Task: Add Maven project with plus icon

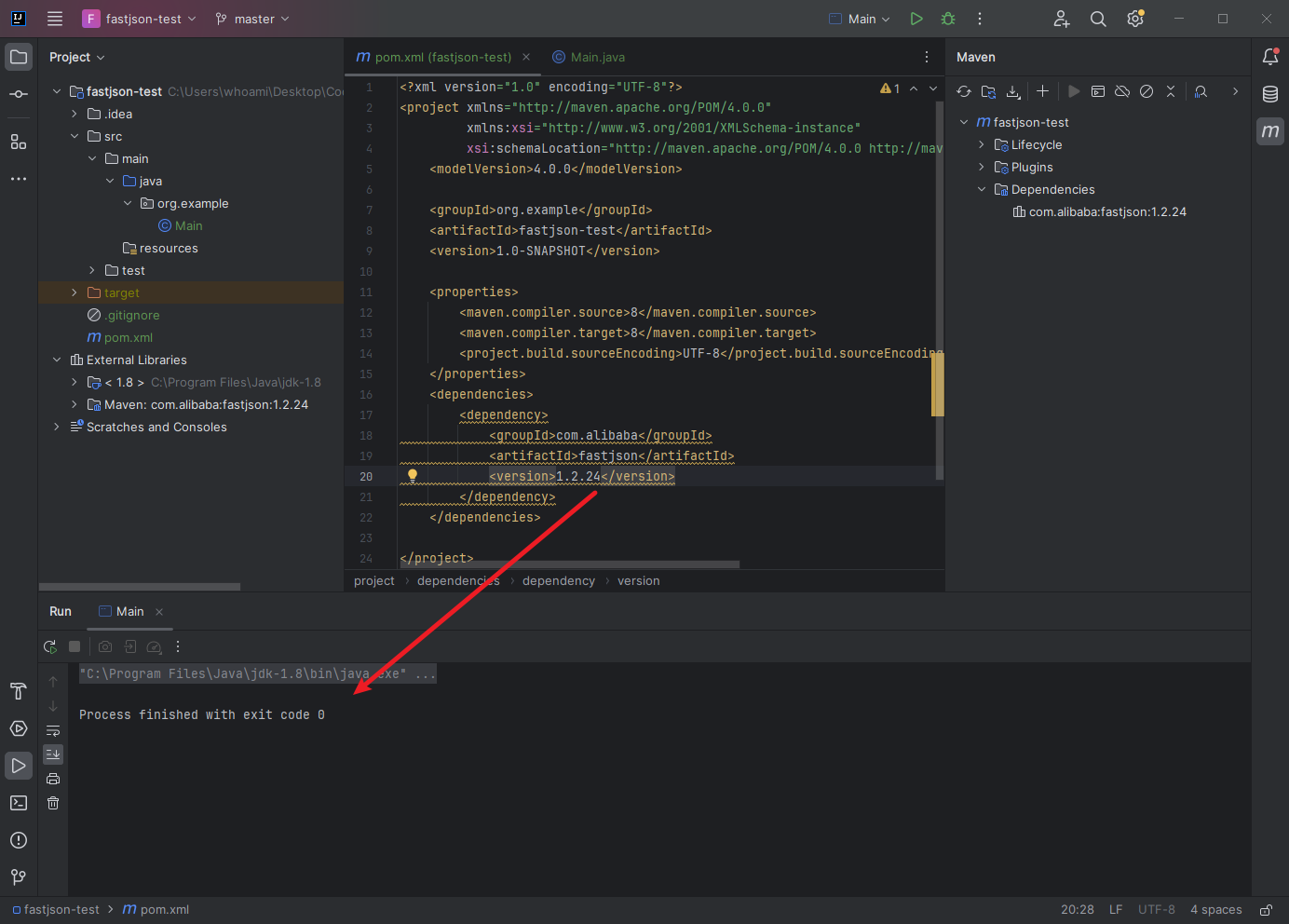Action: point(1043,91)
